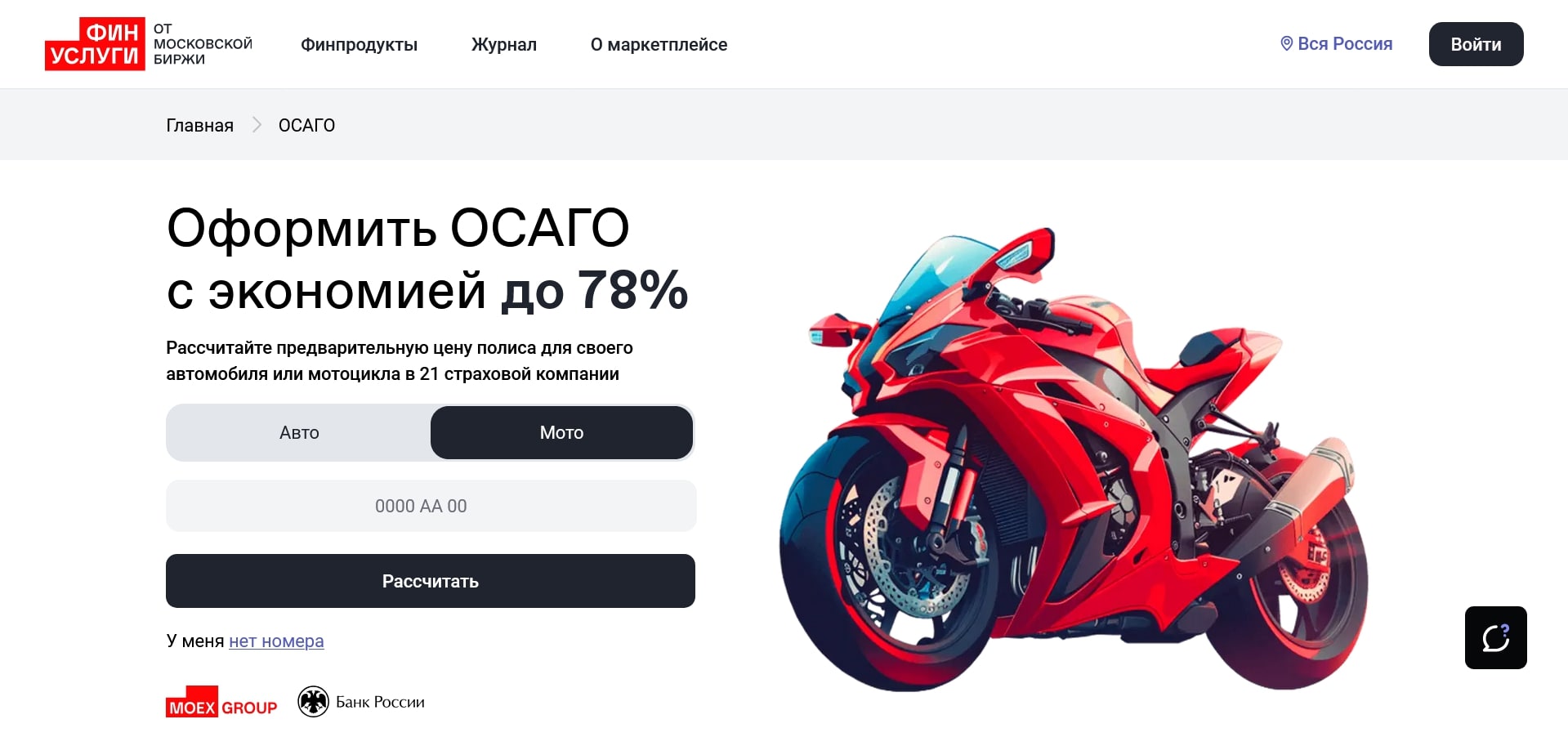This screenshot has height=746, width=1568.
Task: Click the red motorcycle image
Action: pos(1073,460)
